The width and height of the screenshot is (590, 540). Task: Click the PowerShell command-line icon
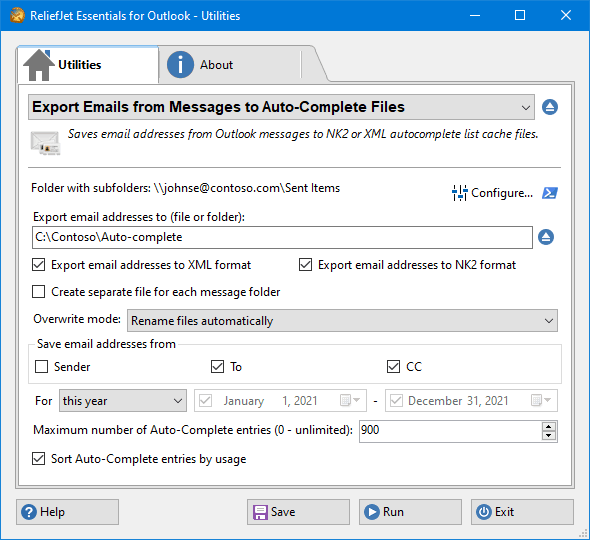(550, 193)
